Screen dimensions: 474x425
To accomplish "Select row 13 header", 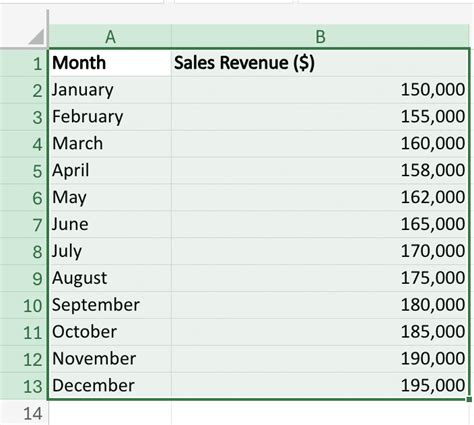I will coord(24,386).
